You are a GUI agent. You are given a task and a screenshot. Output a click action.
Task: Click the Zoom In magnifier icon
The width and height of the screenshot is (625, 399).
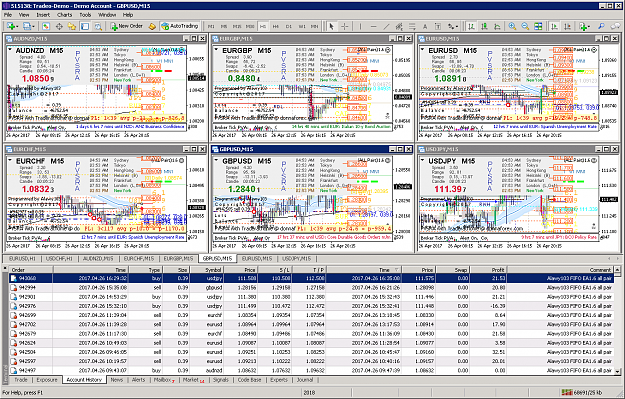click(x=512, y=26)
